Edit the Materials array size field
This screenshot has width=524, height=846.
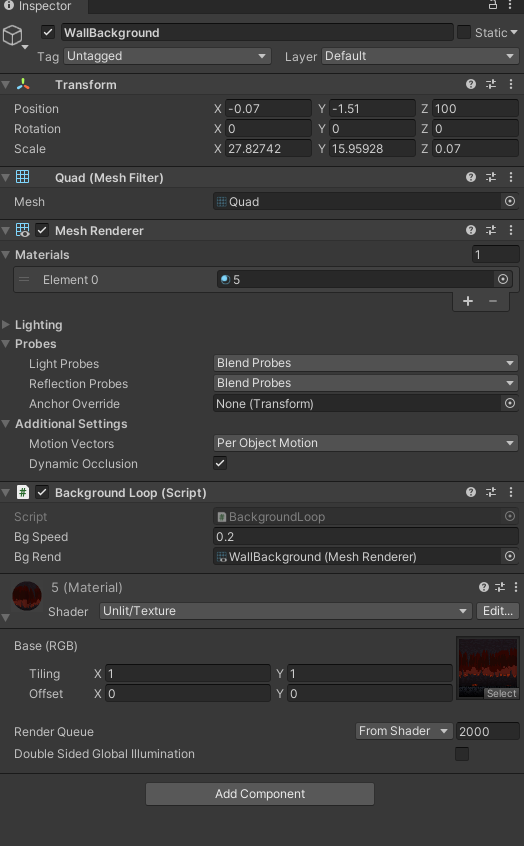pyautogui.click(x=495, y=254)
